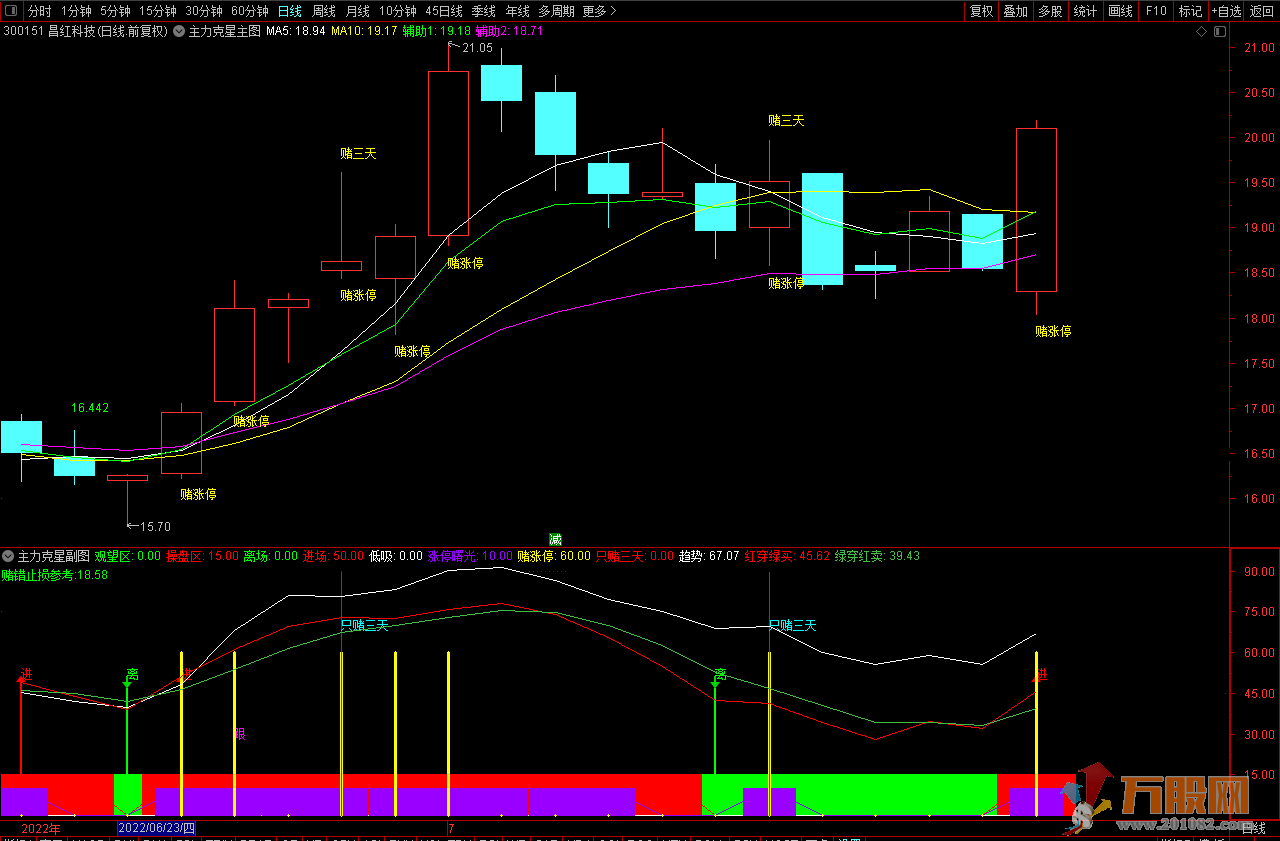Click the 赌涨停: 60.00 label
Image resolution: width=1280 pixels, height=841 pixels.
click(x=554, y=555)
